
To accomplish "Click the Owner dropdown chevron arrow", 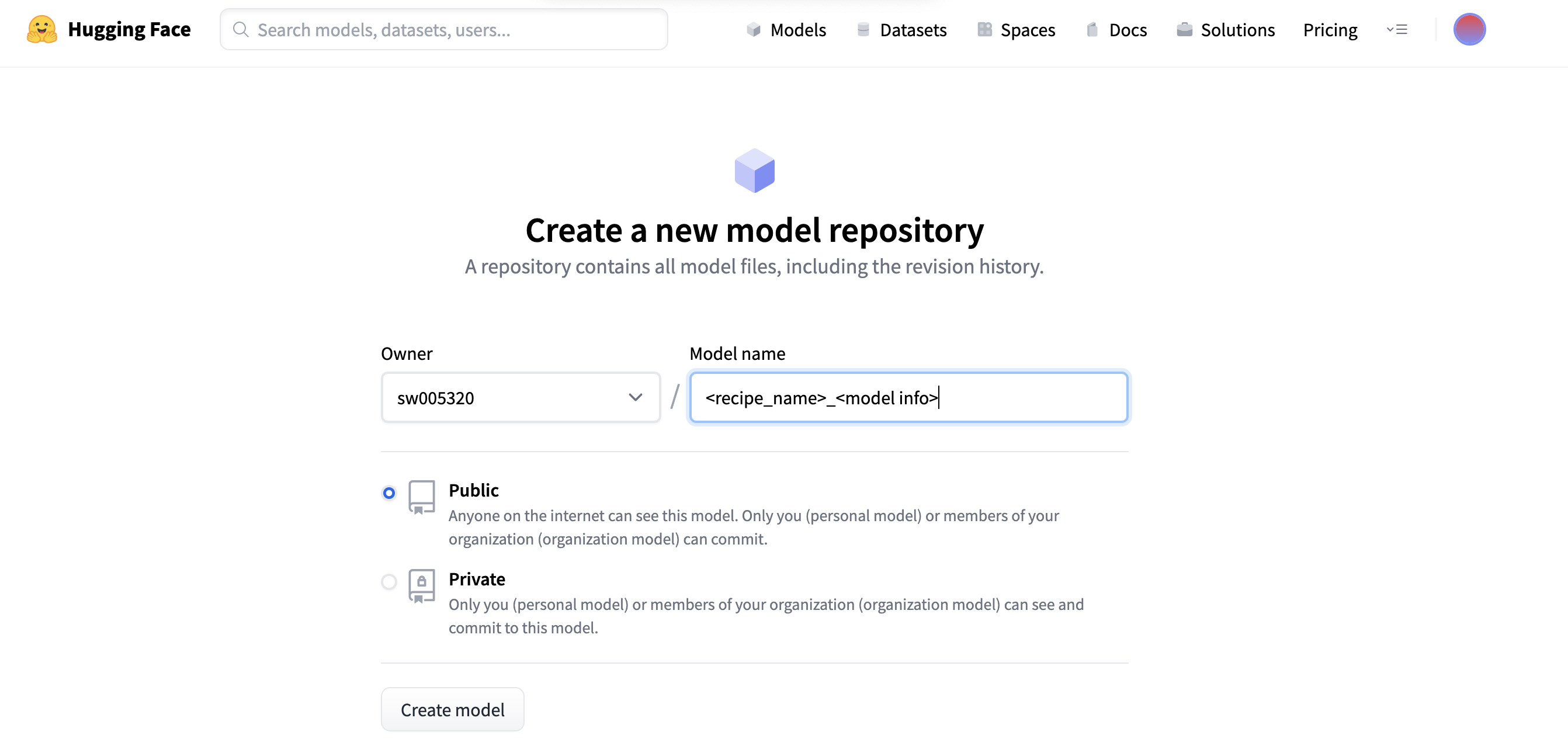I will pyautogui.click(x=635, y=397).
